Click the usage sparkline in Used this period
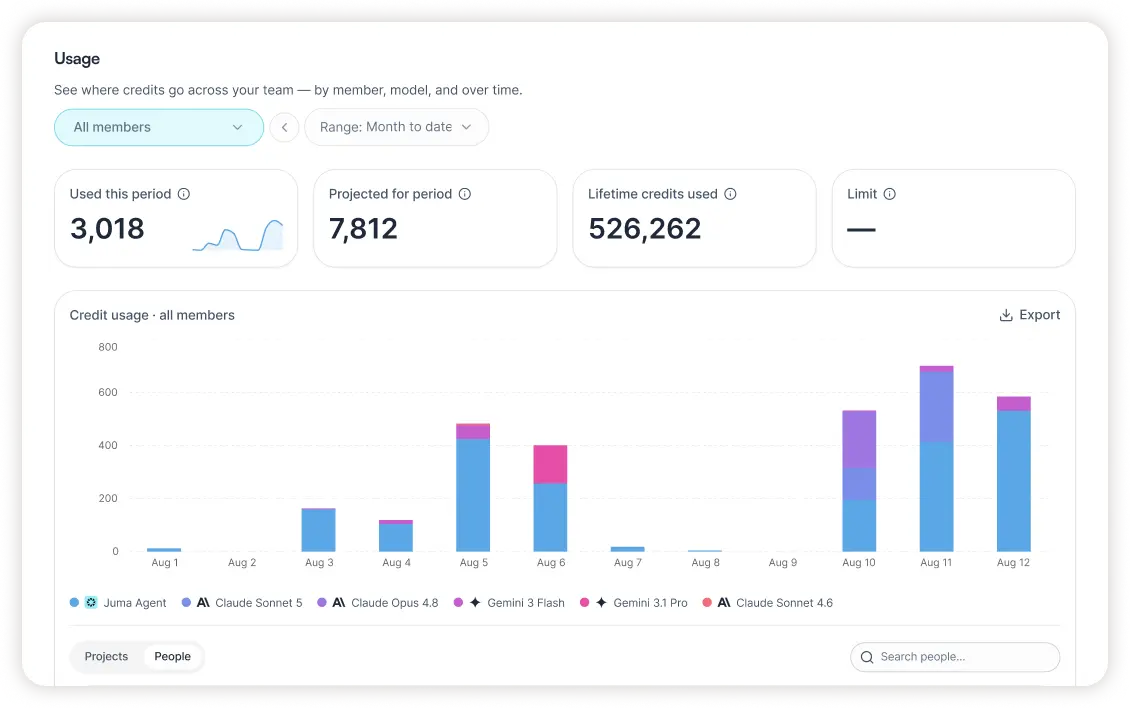This screenshot has width=1130, height=708. tap(238, 235)
